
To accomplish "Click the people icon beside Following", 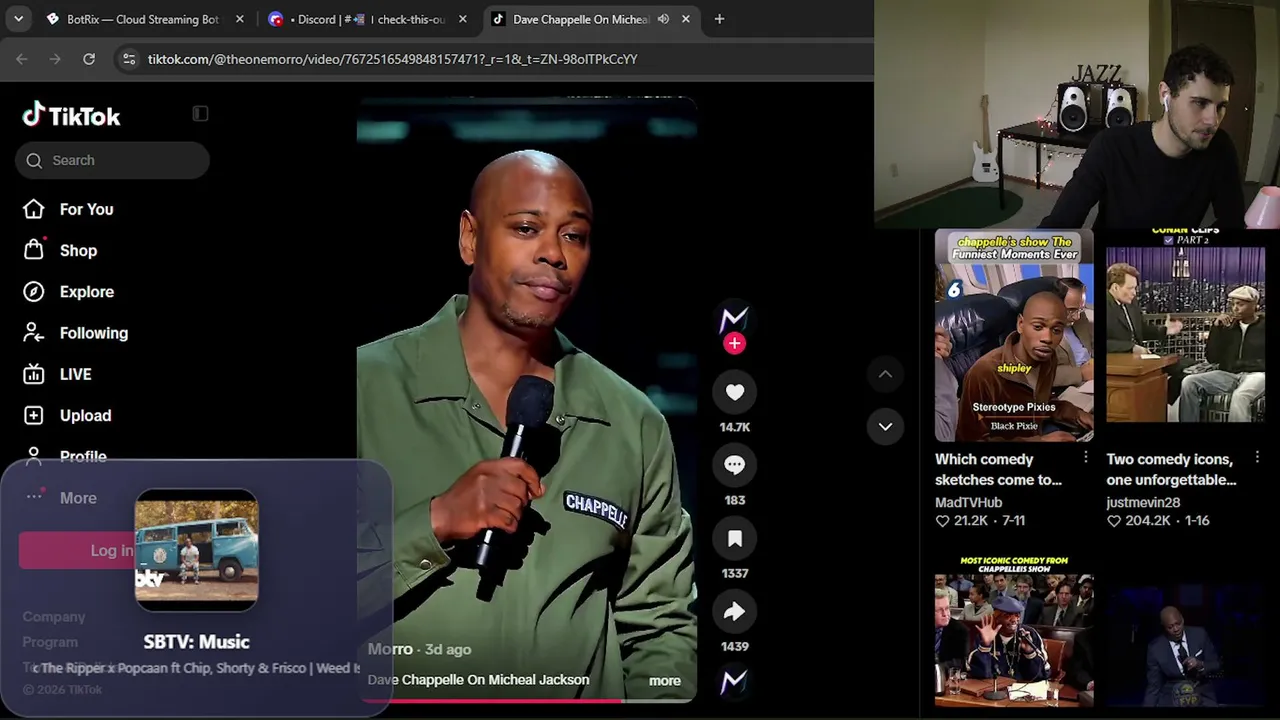I will (34, 333).
